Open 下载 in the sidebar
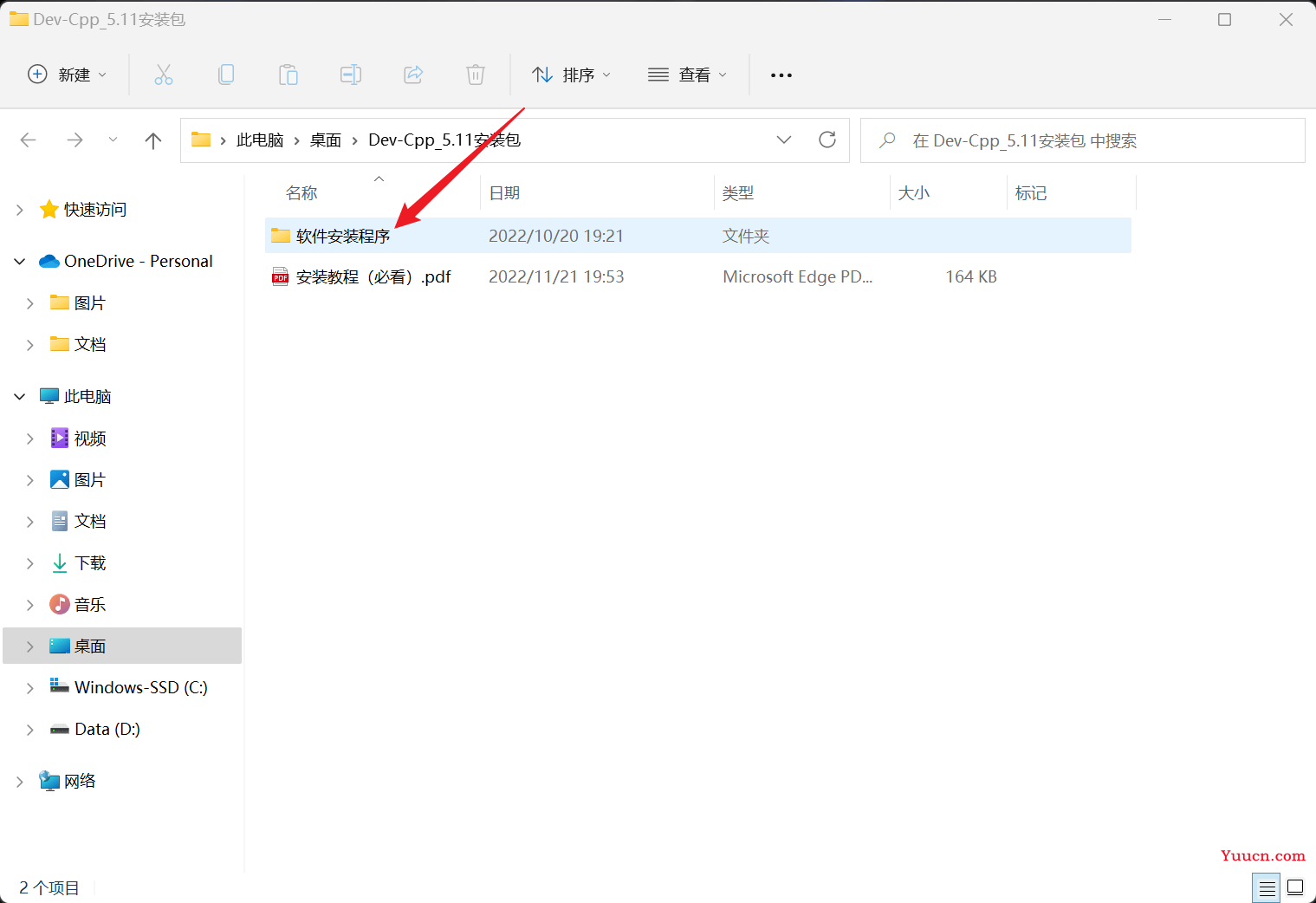The height and width of the screenshot is (903, 1316). [90, 563]
